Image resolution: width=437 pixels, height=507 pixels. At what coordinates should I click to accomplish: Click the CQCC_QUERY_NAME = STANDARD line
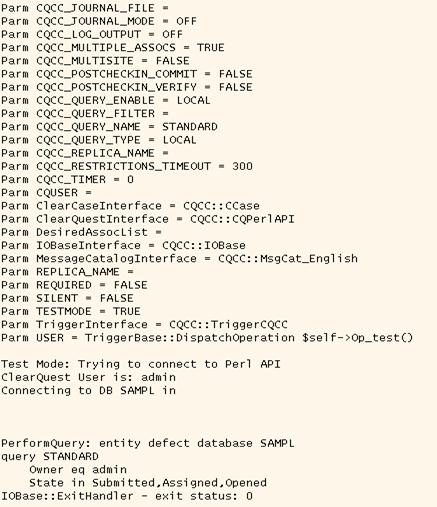coord(109,127)
